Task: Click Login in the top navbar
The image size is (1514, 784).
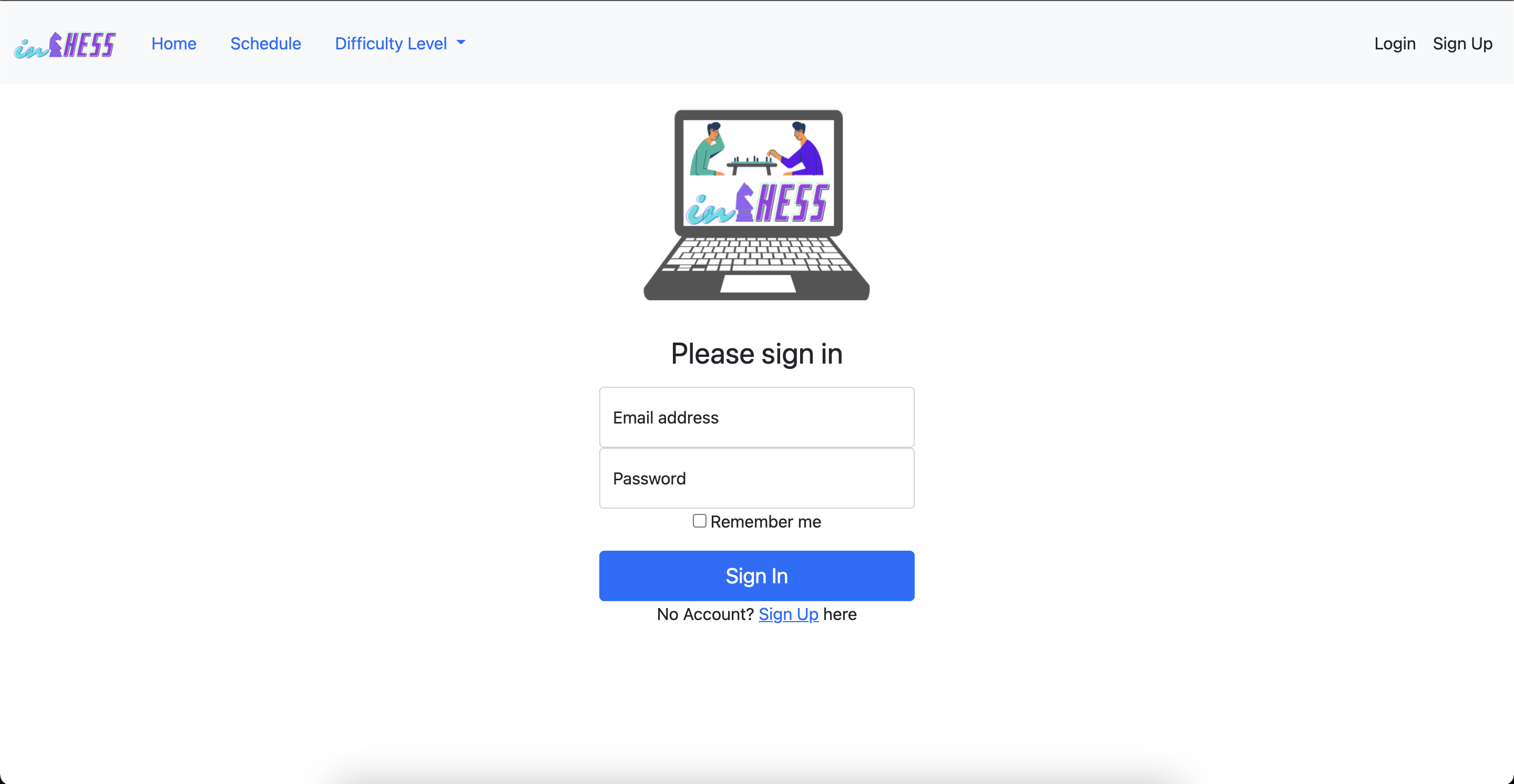Action: [x=1394, y=44]
